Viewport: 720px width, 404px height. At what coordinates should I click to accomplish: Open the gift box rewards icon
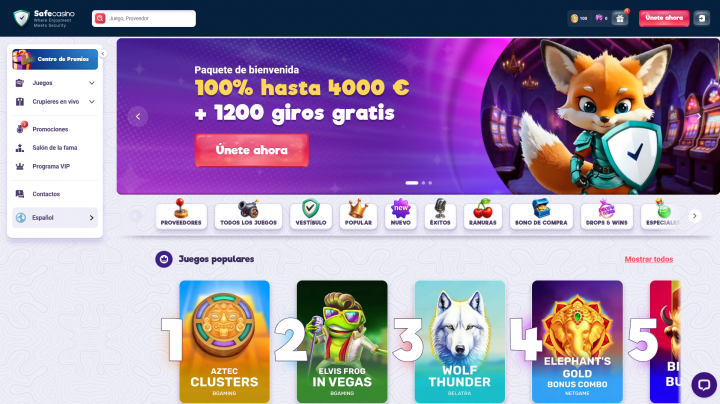point(620,18)
